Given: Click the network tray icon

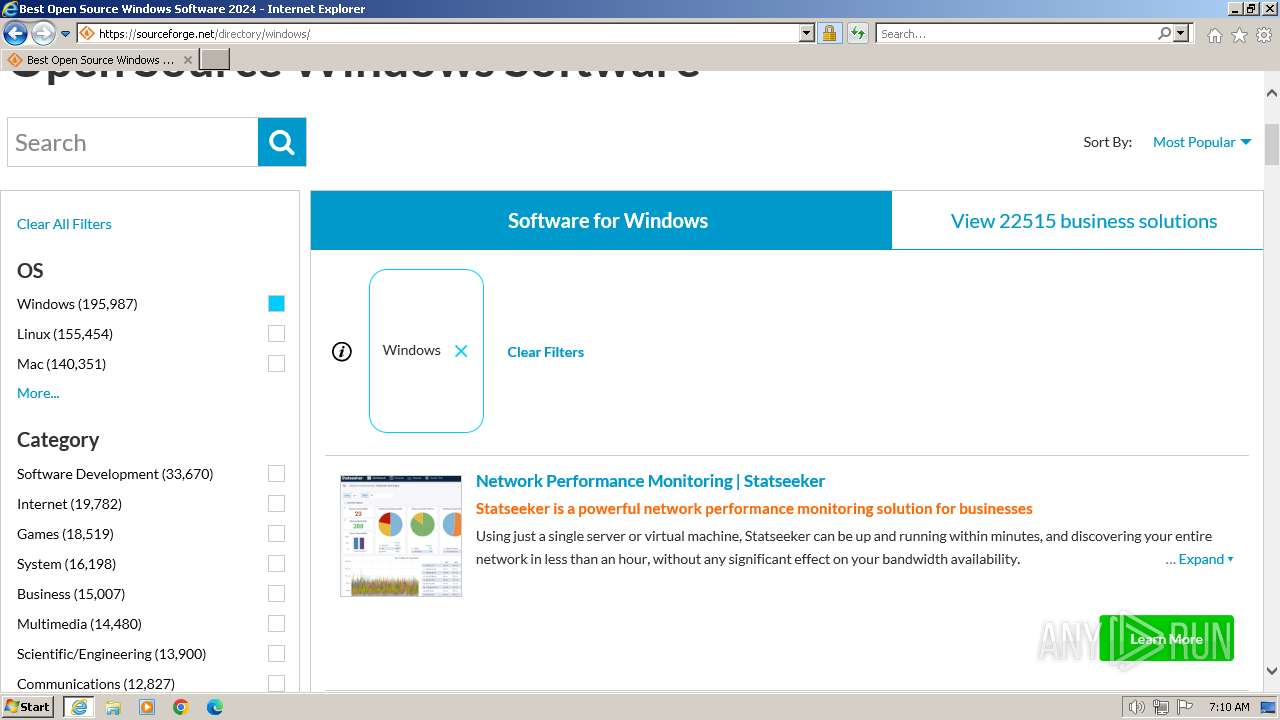Looking at the screenshot, I should pos(1161,707).
